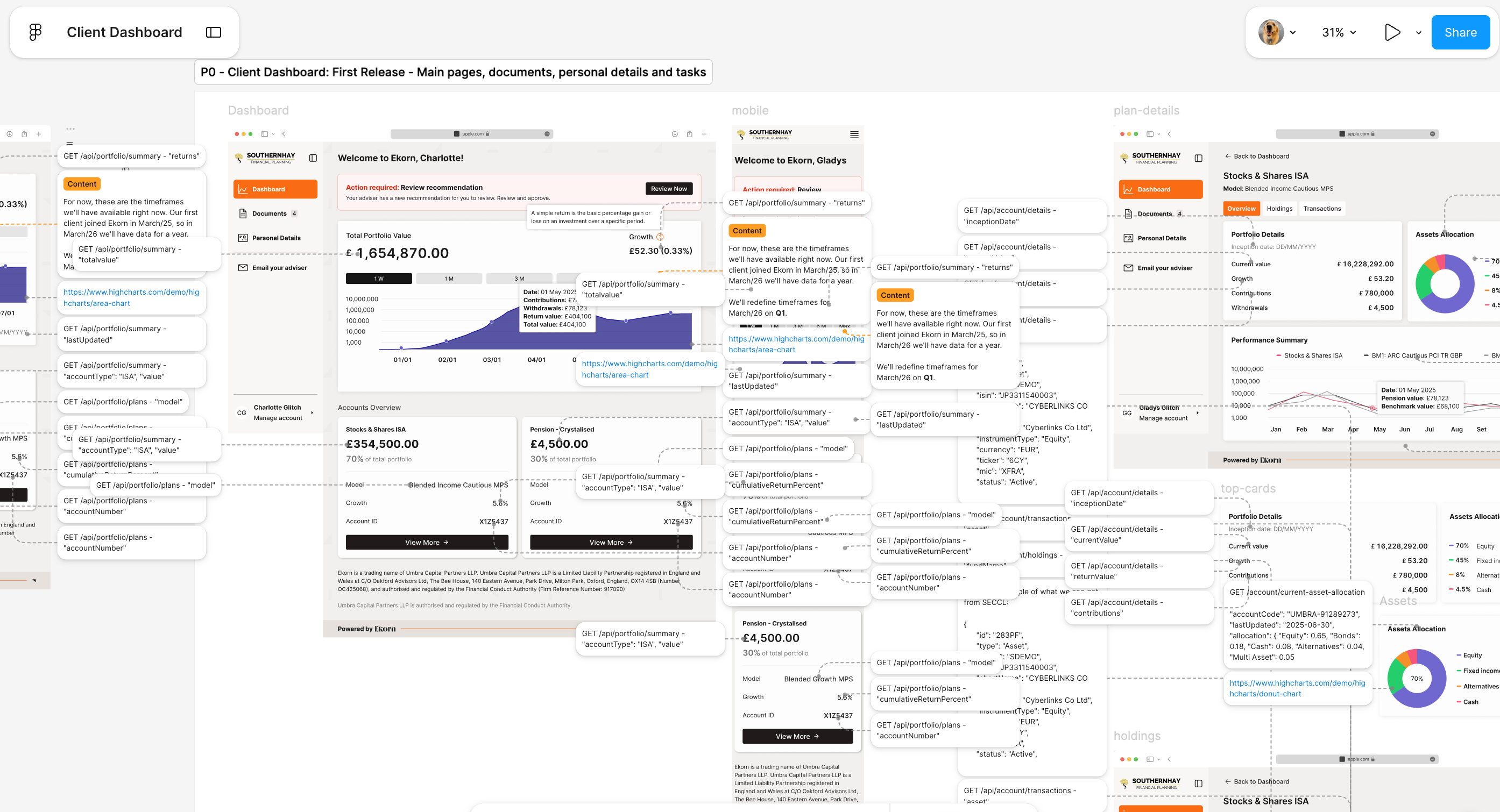1500x812 pixels.
Task: Expand the avatar dropdown chevron
Action: click(x=1293, y=33)
